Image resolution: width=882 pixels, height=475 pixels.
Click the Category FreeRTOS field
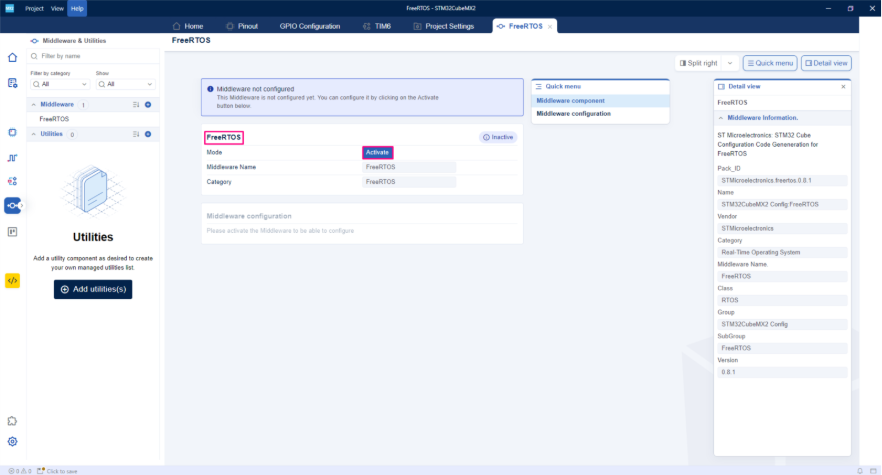click(x=409, y=182)
